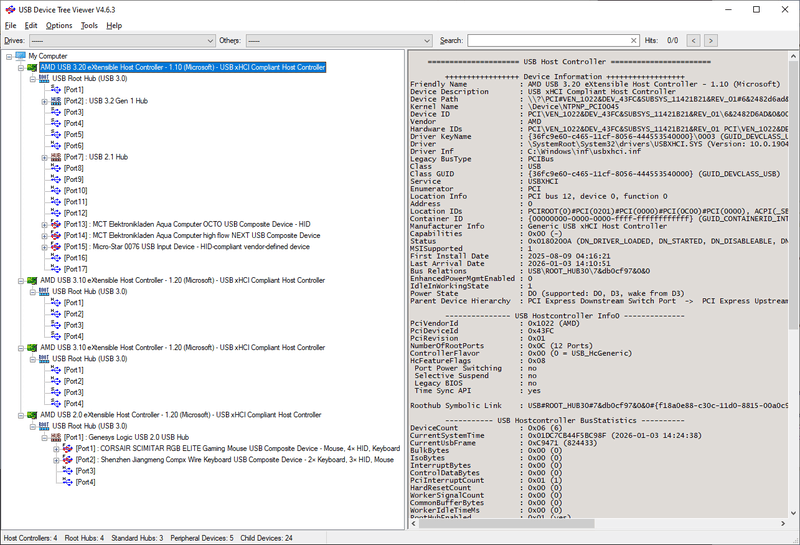The width and height of the screenshot is (800, 545).
Task: Click the My Computer icon
Action: 20,56
